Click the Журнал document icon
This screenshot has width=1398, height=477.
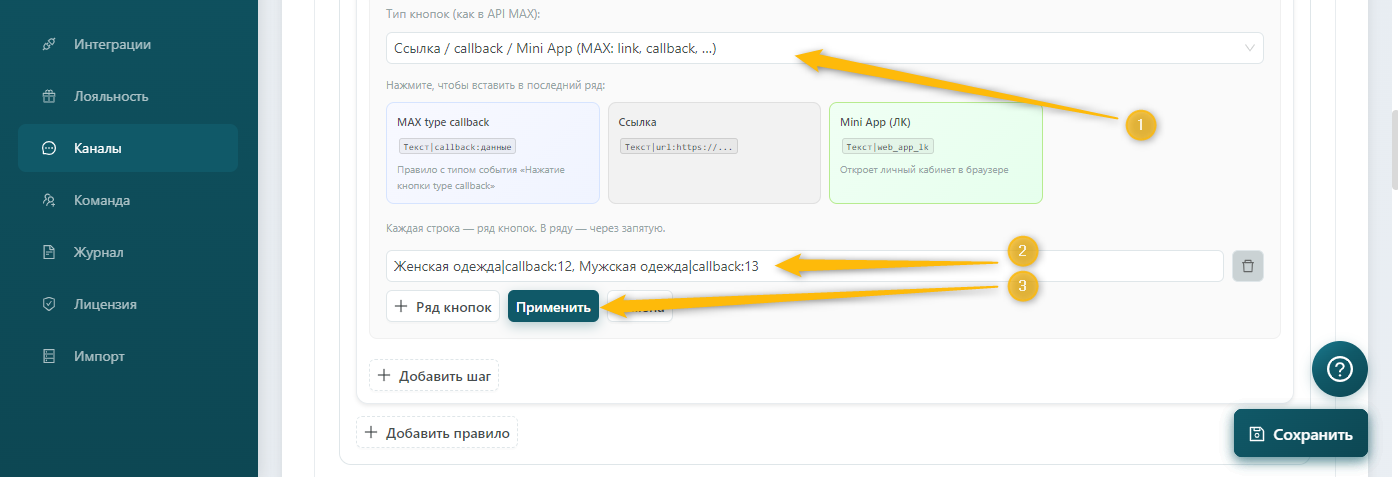coord(48,253)
